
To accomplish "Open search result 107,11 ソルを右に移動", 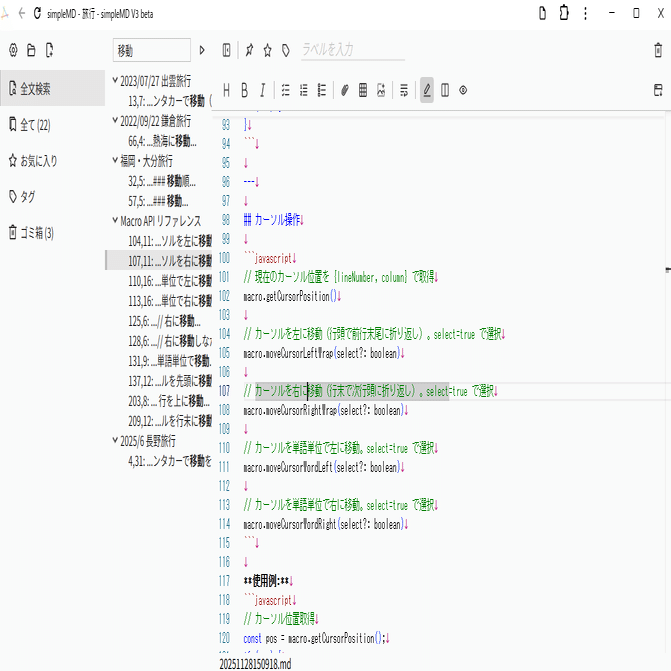I will (x=159, y=260).
